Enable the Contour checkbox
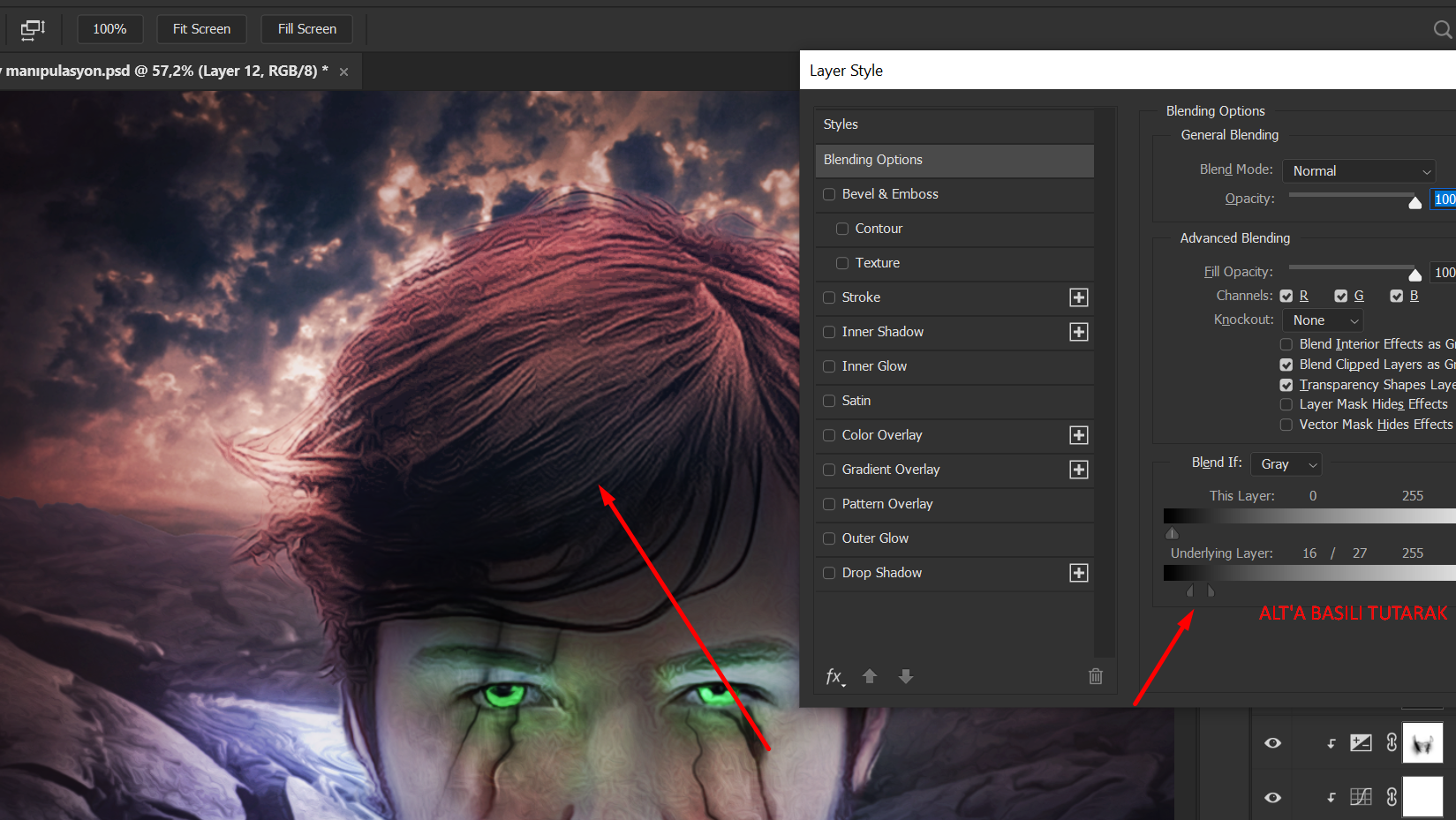 (842, 229)
